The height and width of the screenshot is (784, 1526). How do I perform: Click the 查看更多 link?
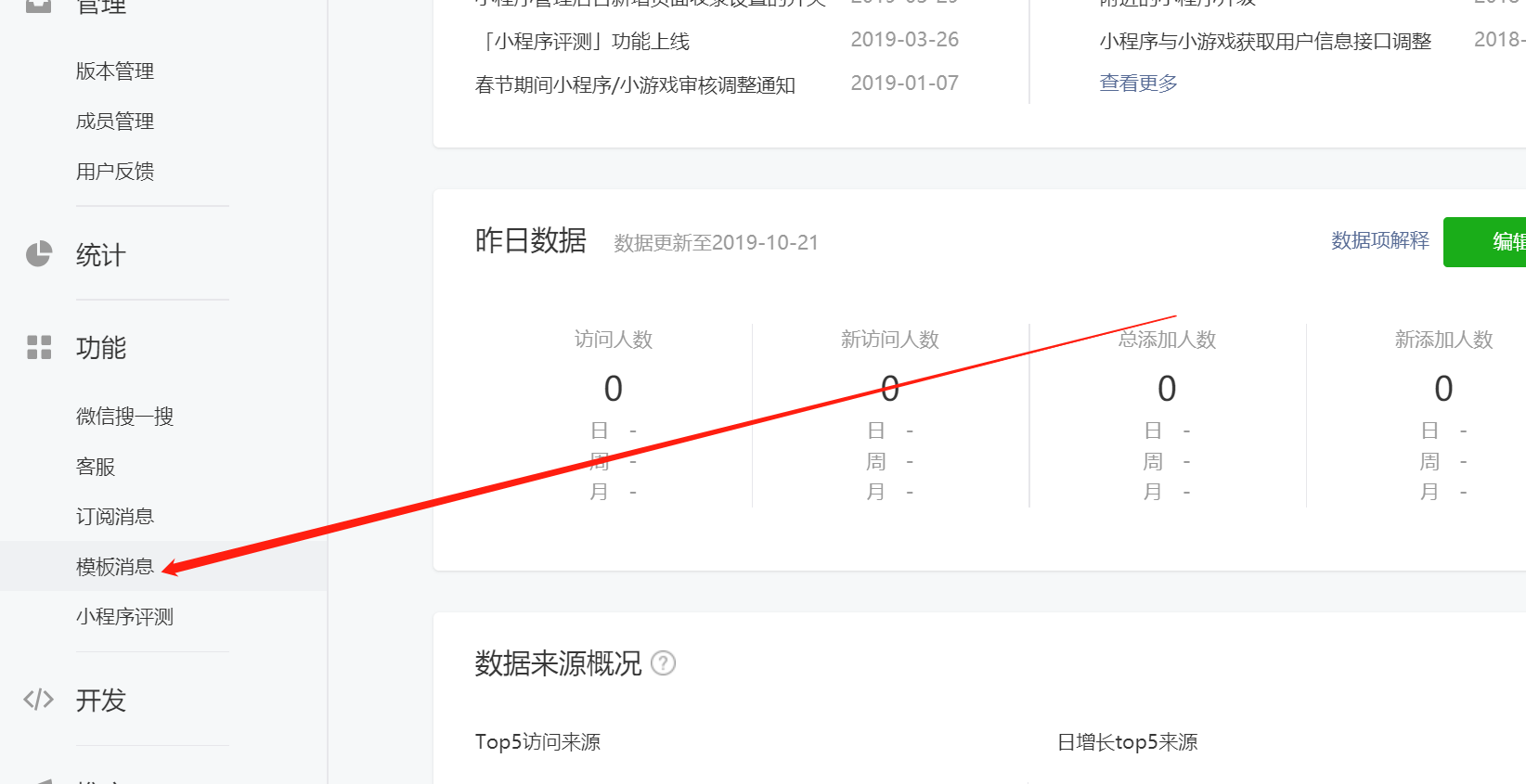coord(1138,84)
